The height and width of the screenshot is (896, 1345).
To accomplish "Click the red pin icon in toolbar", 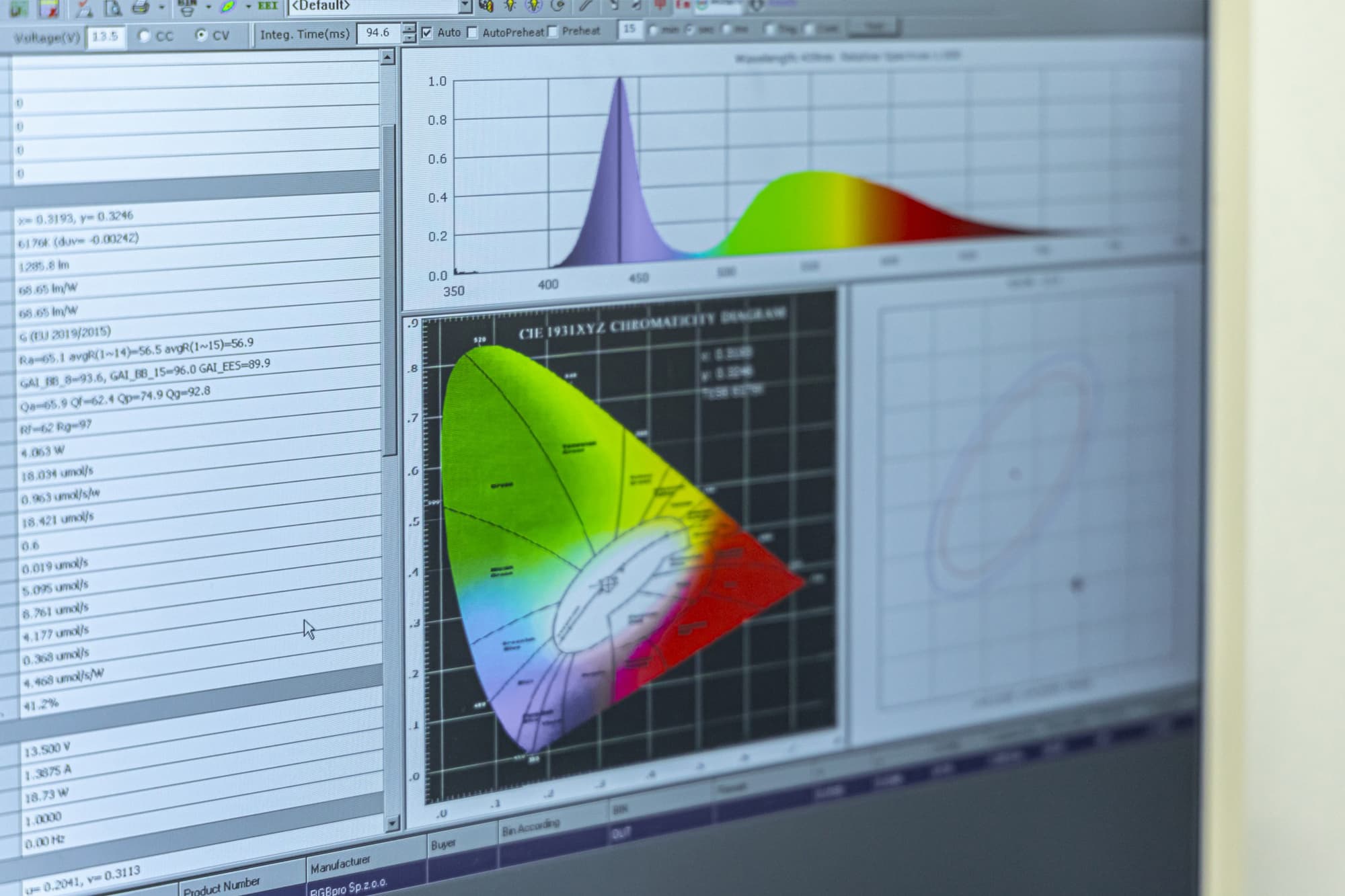I will (660, 5).
